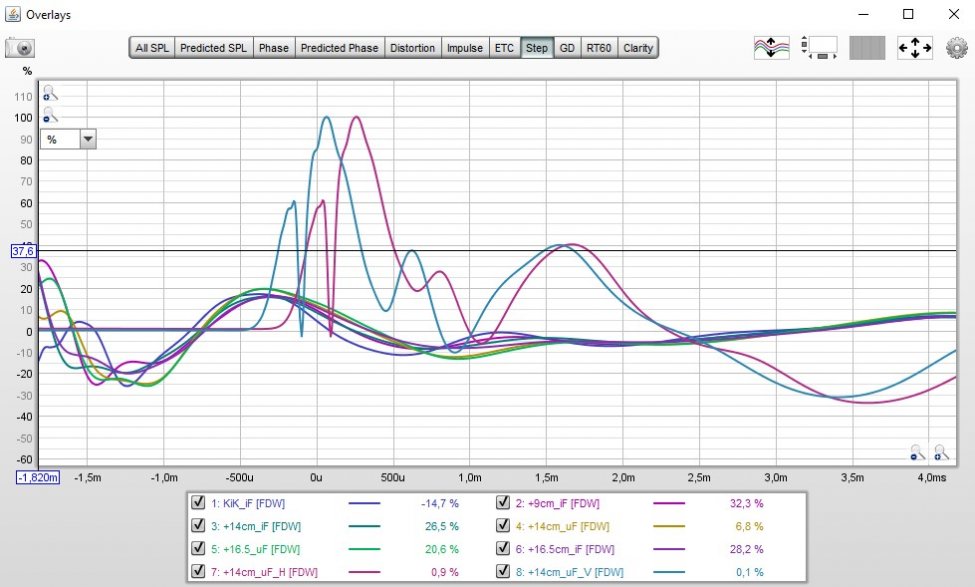Open the separate traces icon
975x587 pixels.
tap(771, 48)
